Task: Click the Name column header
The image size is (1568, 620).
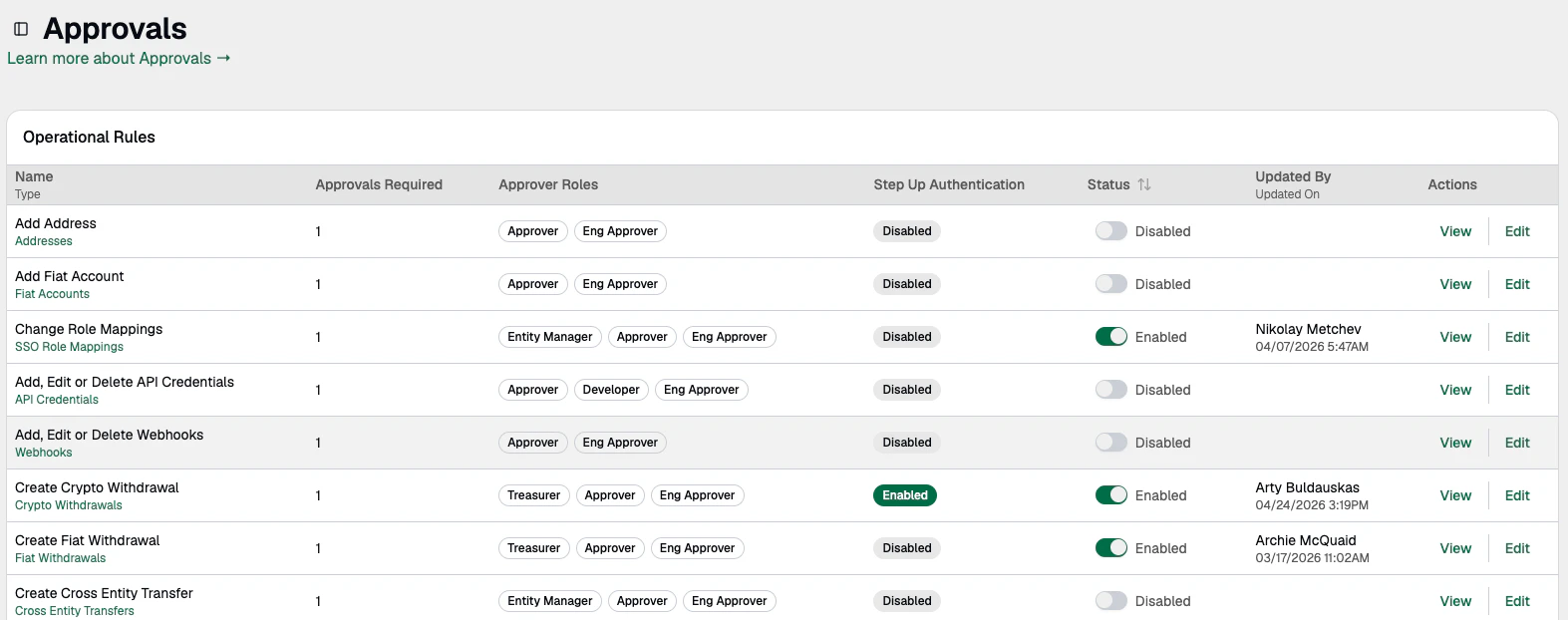Action: pyautogui.click(x=34, y=176)
